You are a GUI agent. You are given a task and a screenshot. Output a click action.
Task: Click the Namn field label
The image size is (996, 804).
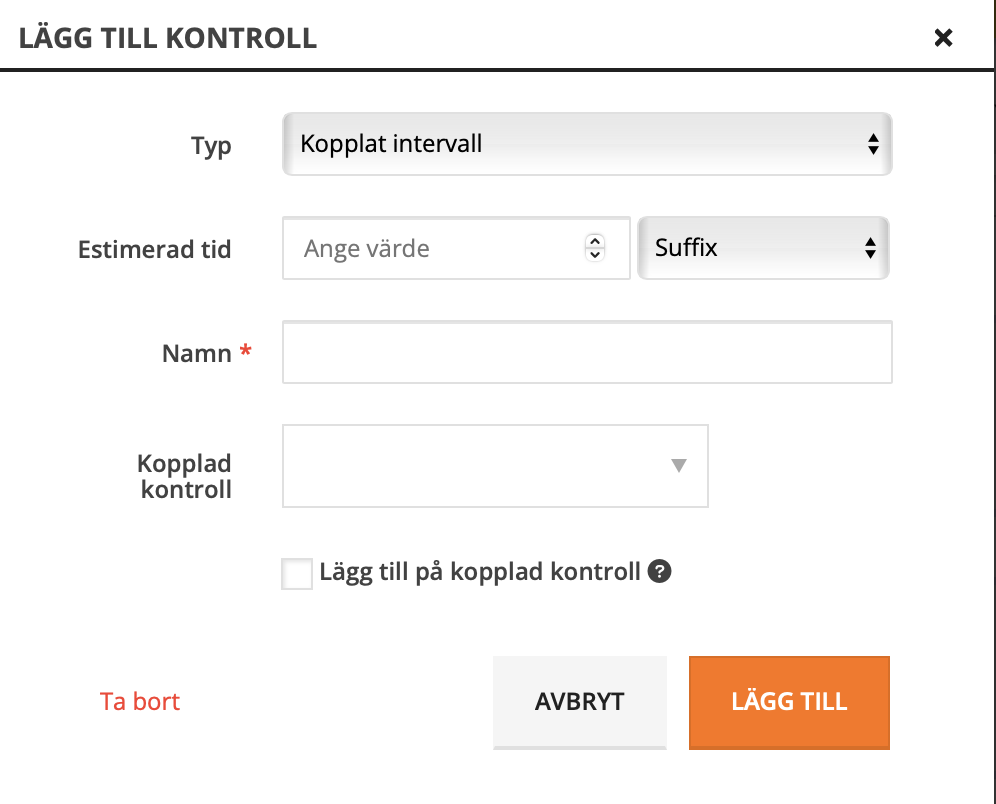pos(197,353)
